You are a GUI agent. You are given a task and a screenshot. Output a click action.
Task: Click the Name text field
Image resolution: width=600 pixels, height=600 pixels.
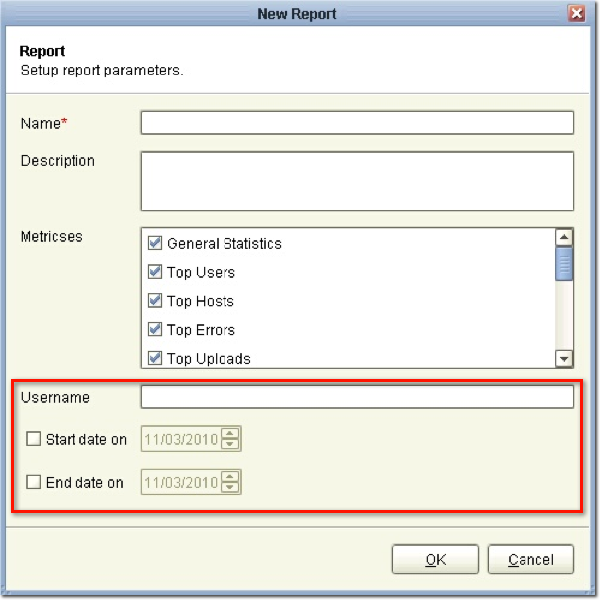357,122
